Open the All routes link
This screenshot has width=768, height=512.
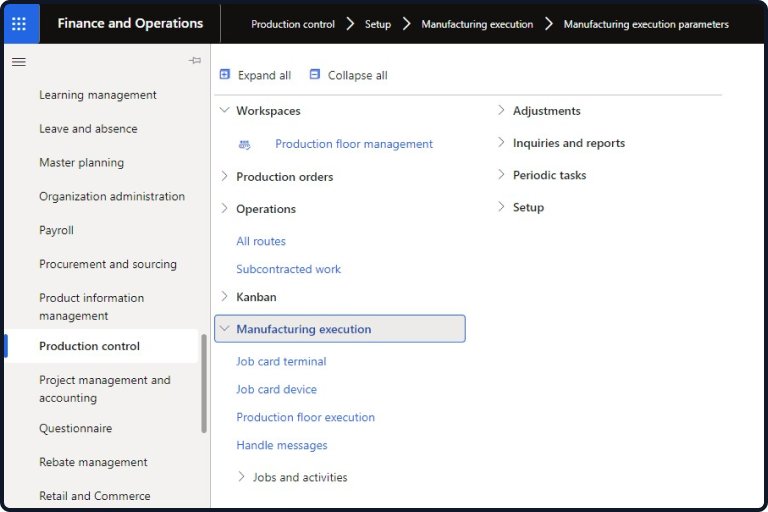point(261,241)
